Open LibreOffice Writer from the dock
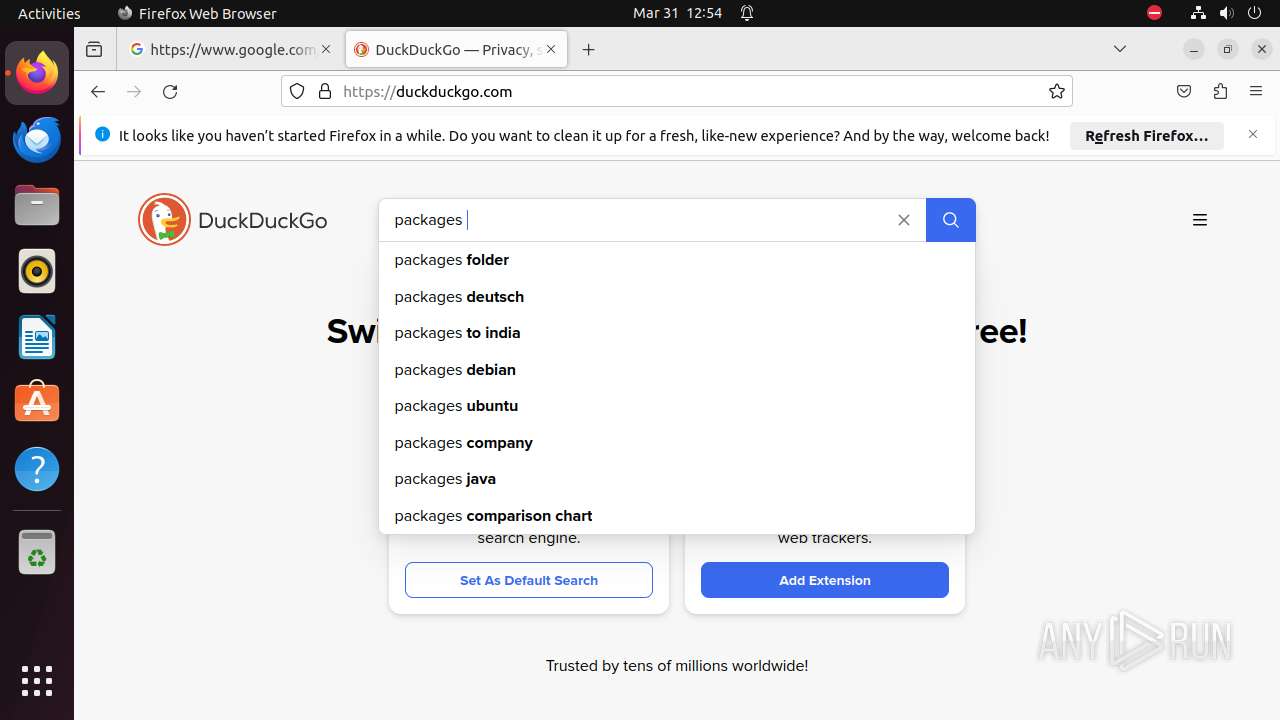The width and height of the screenshot is (1280, 720). click(x=37, y=337)
